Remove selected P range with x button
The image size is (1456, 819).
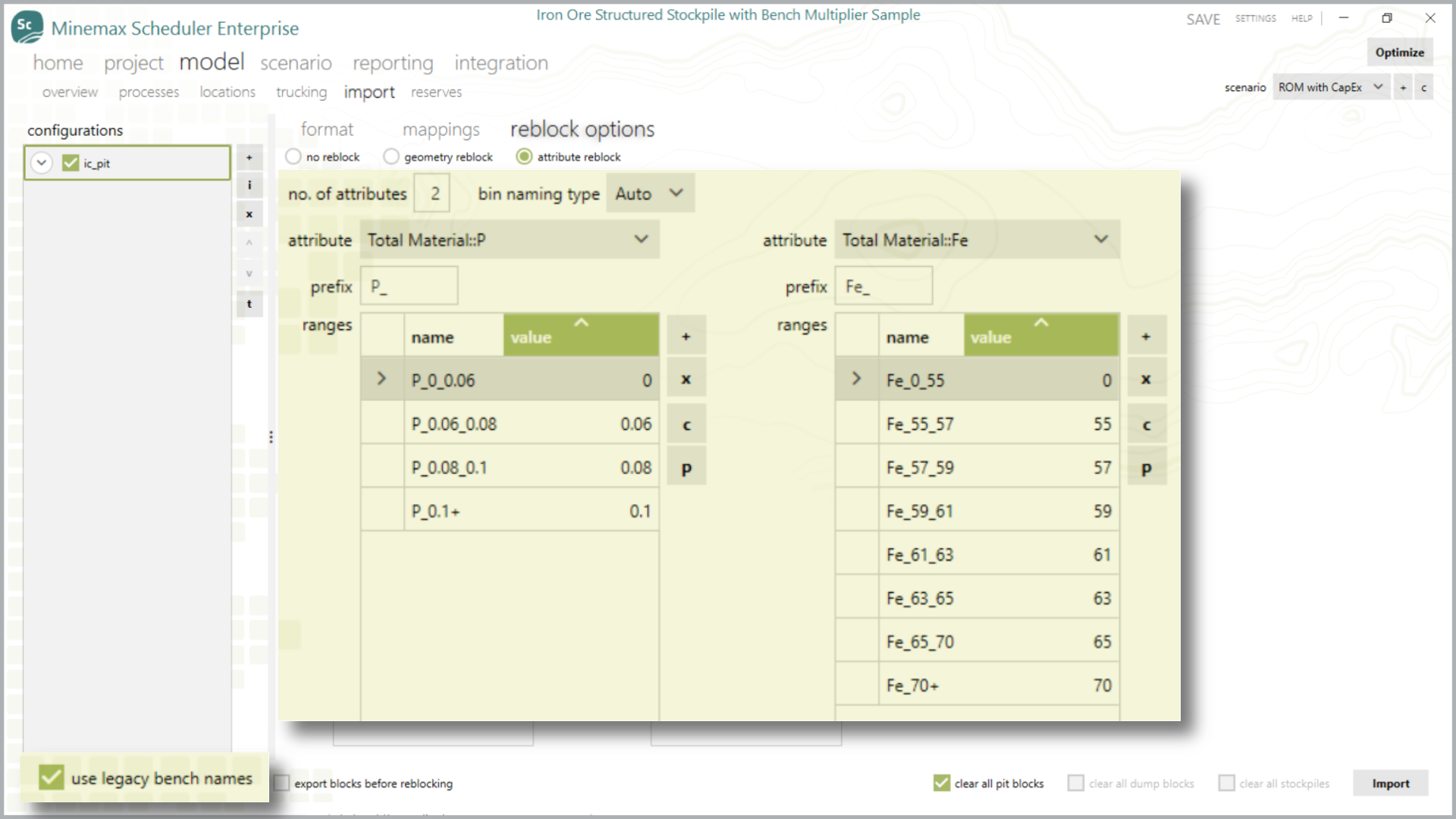click(686, 379)
